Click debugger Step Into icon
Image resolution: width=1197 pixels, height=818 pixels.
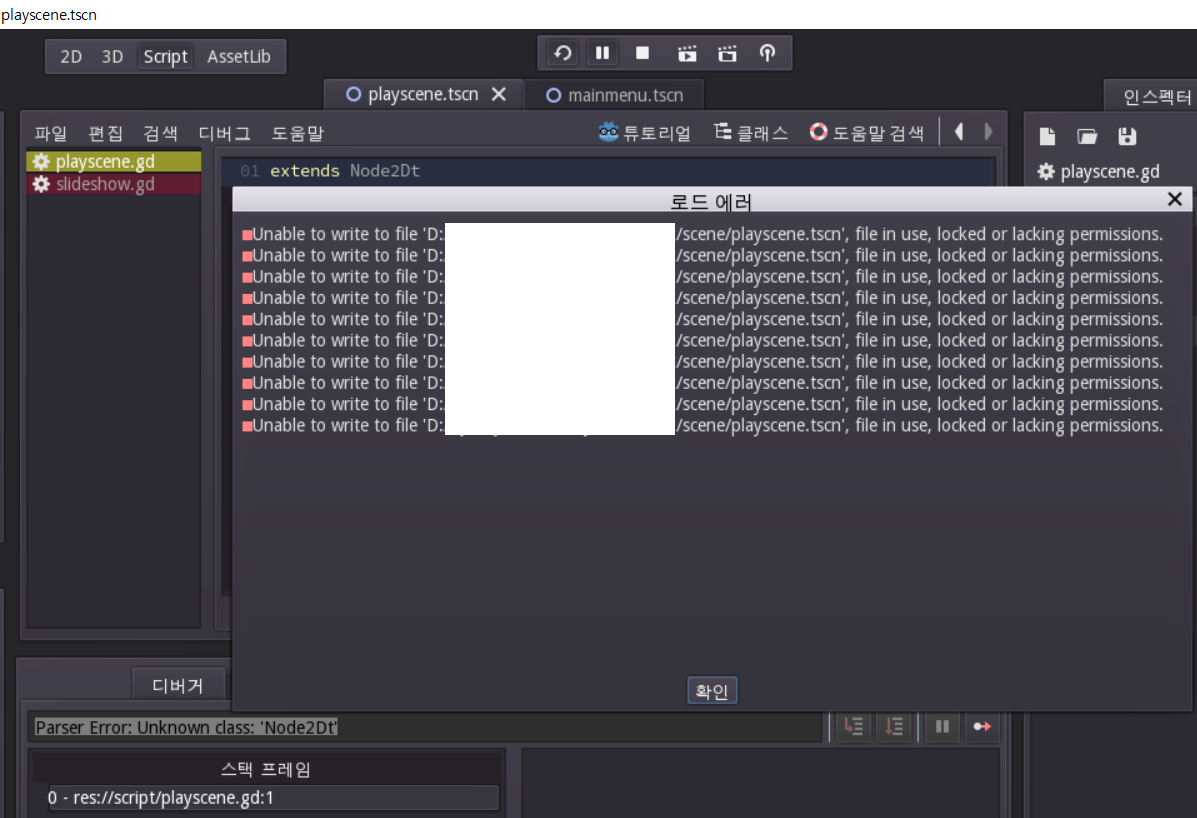point(853,726)
